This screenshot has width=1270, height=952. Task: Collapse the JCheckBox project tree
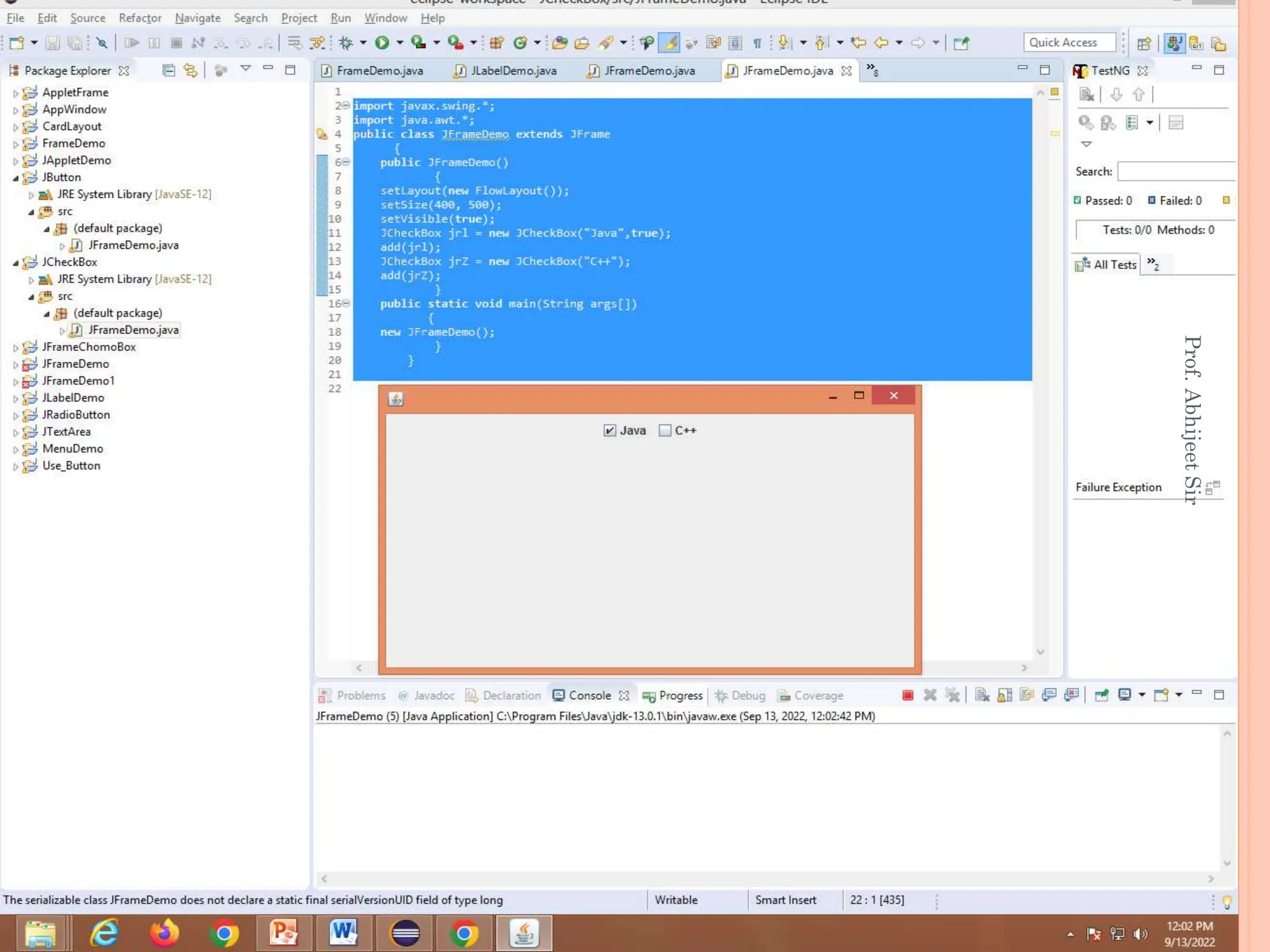16,263
